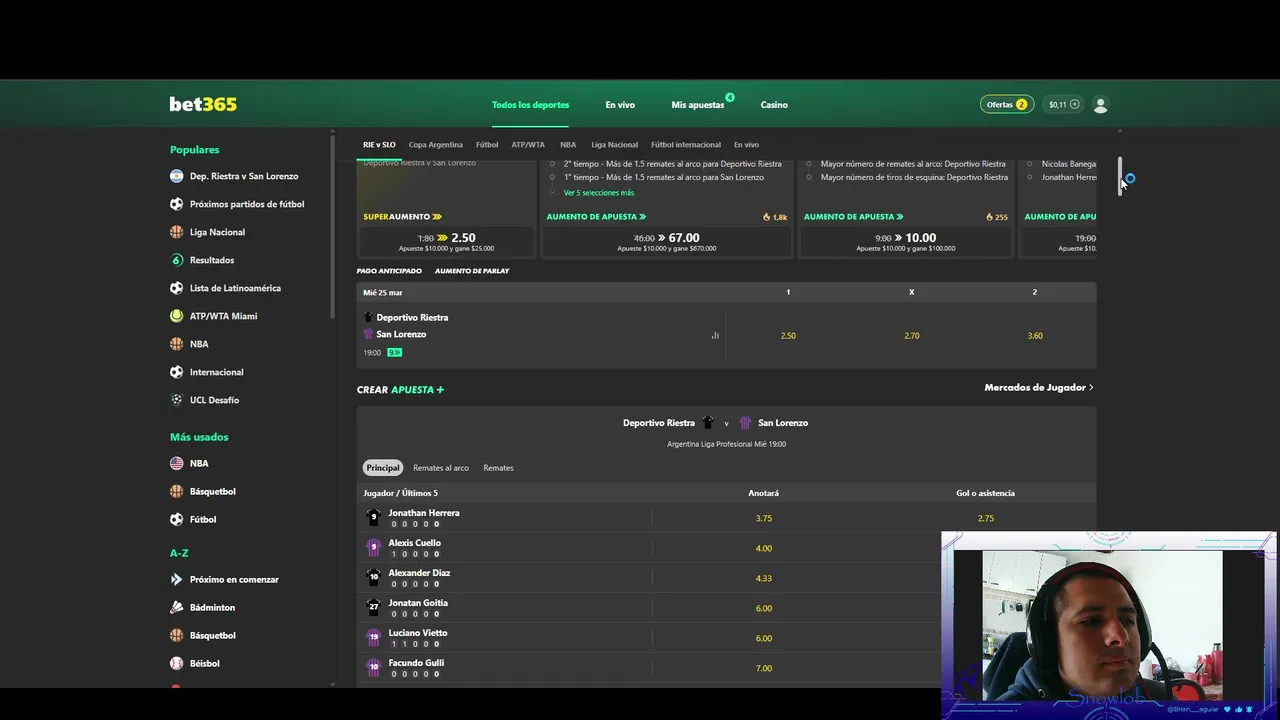Open the Resultados icon in sidebar
The height and width of the screenshot is (720, 1280).
176,260
